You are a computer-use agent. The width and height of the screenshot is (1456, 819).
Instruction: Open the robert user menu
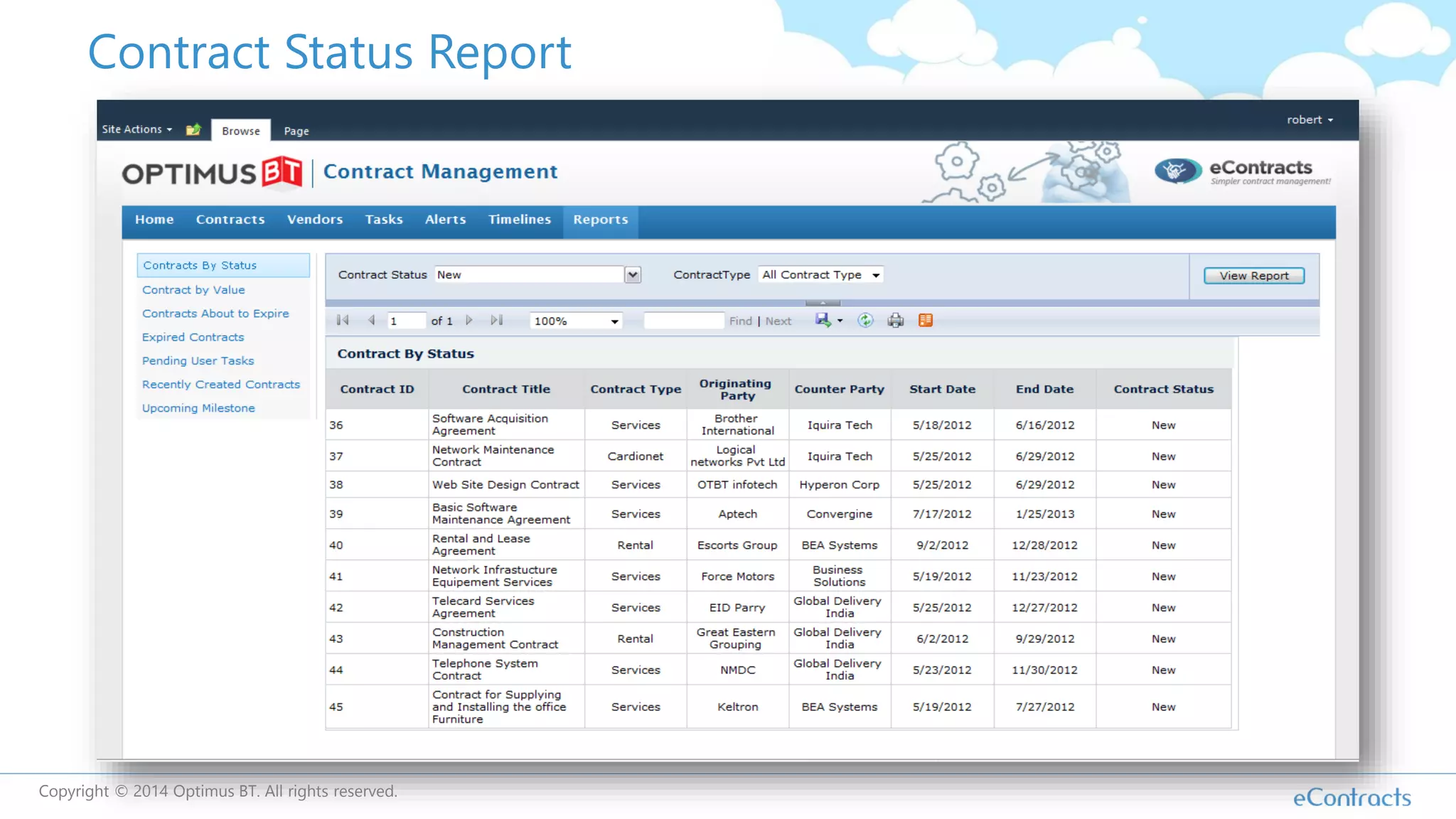pos(1310,120)
